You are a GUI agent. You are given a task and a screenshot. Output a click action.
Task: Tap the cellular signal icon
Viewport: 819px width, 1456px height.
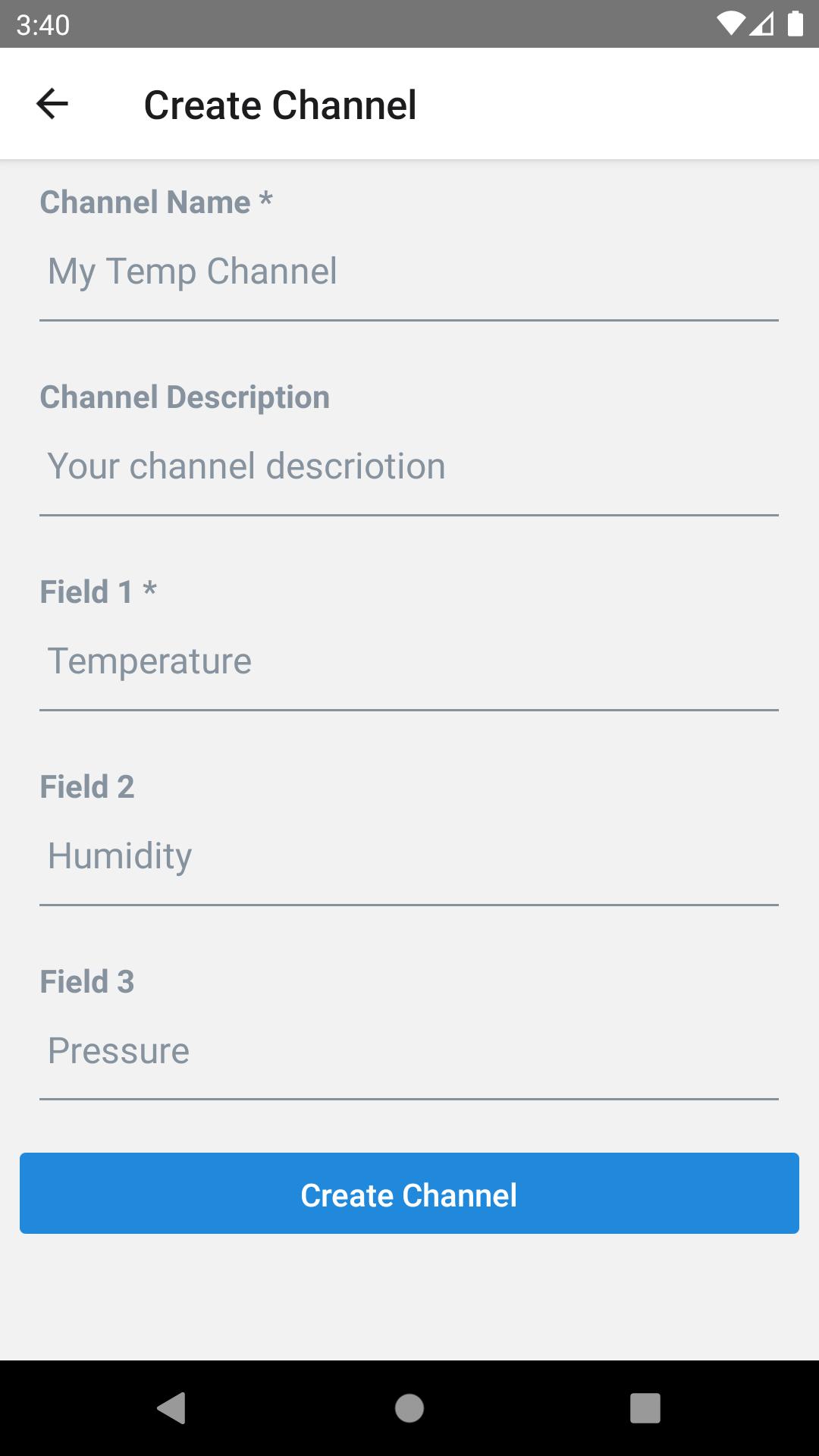click(762, 24)
